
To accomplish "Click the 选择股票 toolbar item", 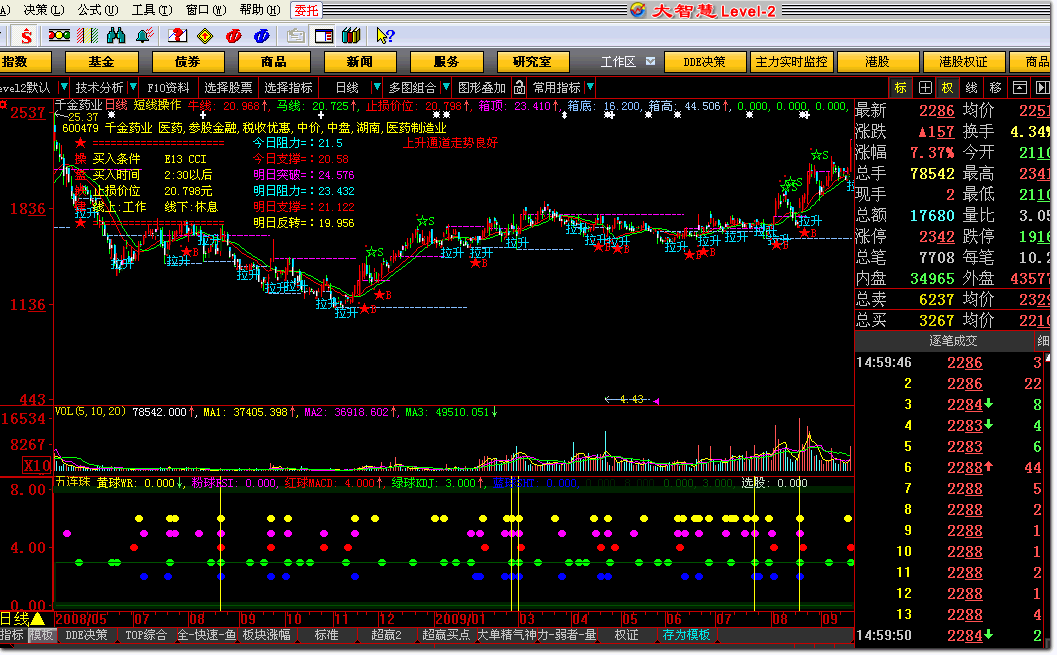I will (x=229, y=88).
